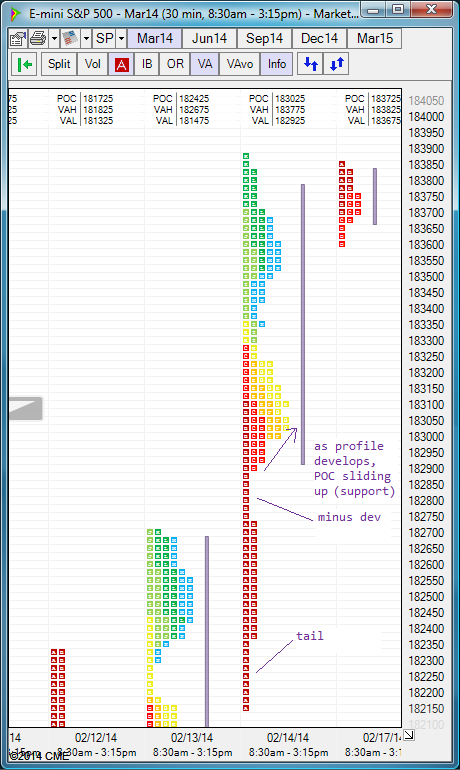
Task: Minimize the Market Profile window
Action: (375, 10)
